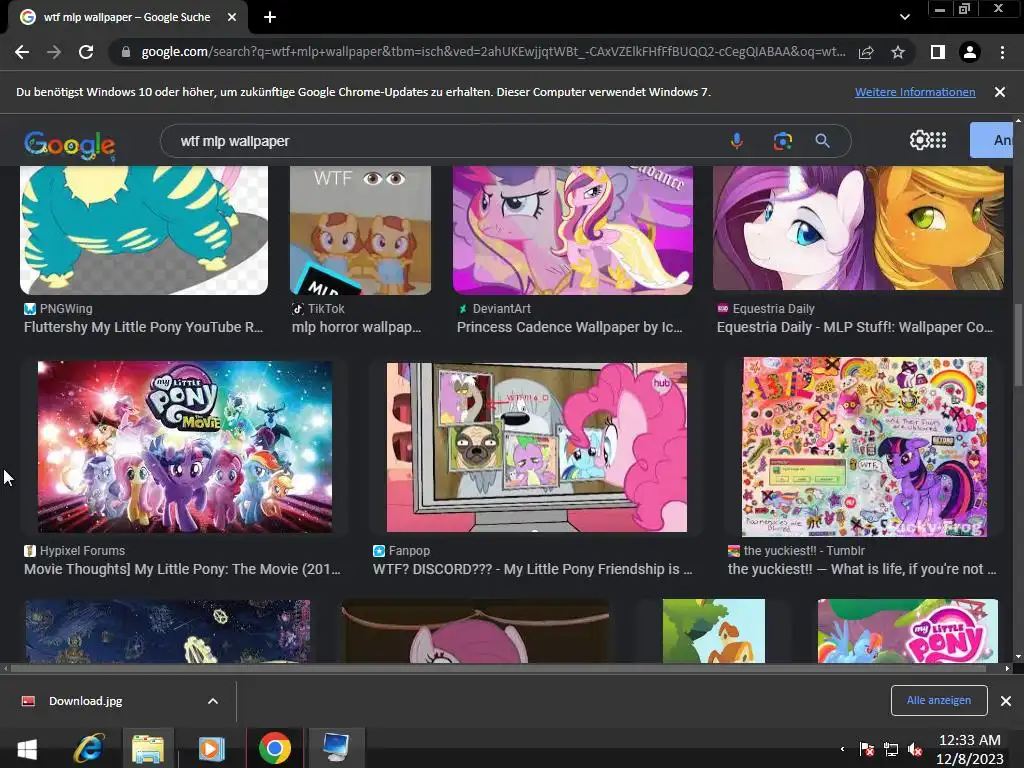The height and width of the screenshot is (768, 1024).
Task: Click the magnifier search button
Action: coord(823,141)
